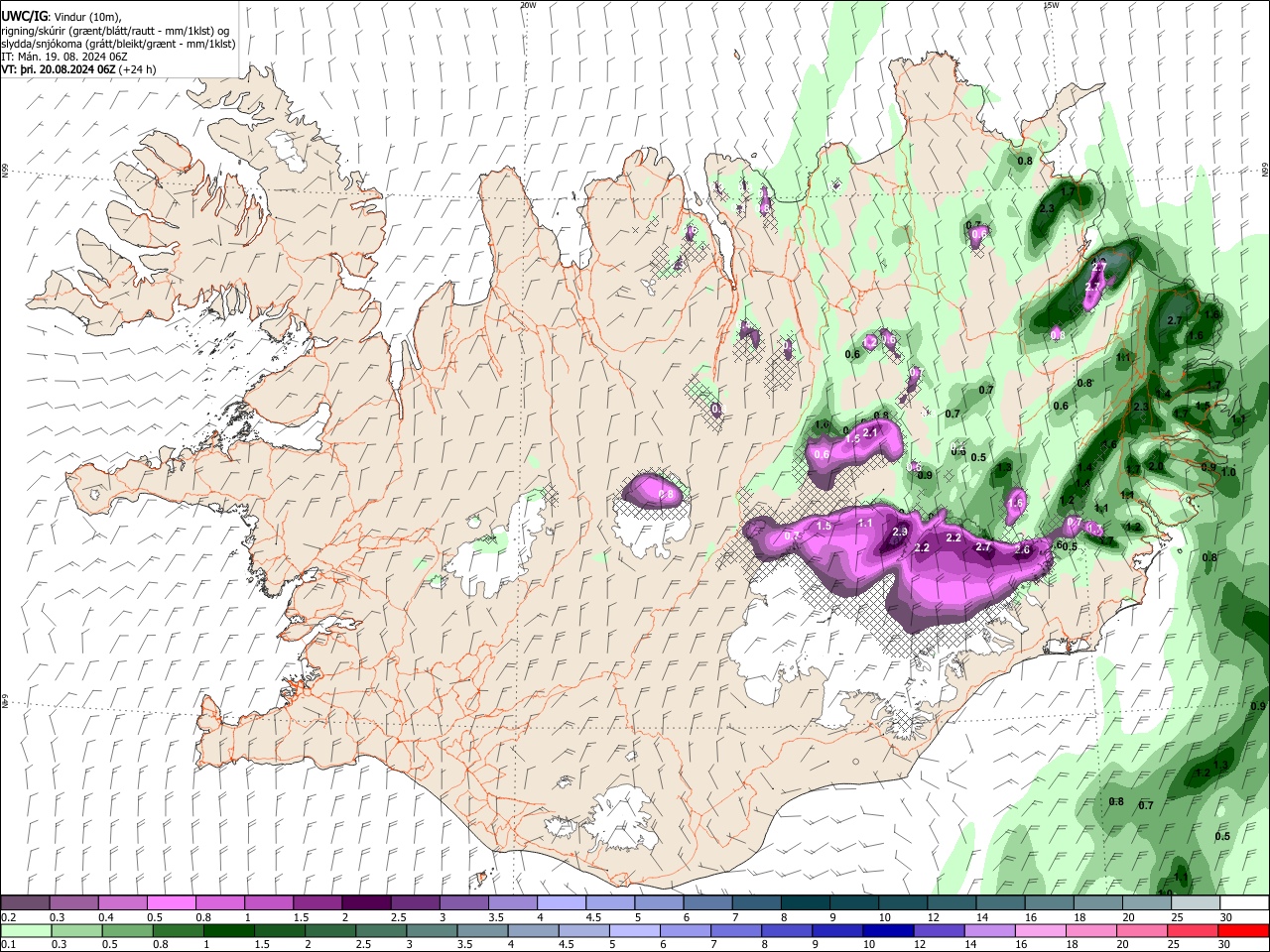Viewport: 1270px width, 952px height.
Task: Click the '15W' longitude label on the map edge
Action: click(x=1050, y=5)
